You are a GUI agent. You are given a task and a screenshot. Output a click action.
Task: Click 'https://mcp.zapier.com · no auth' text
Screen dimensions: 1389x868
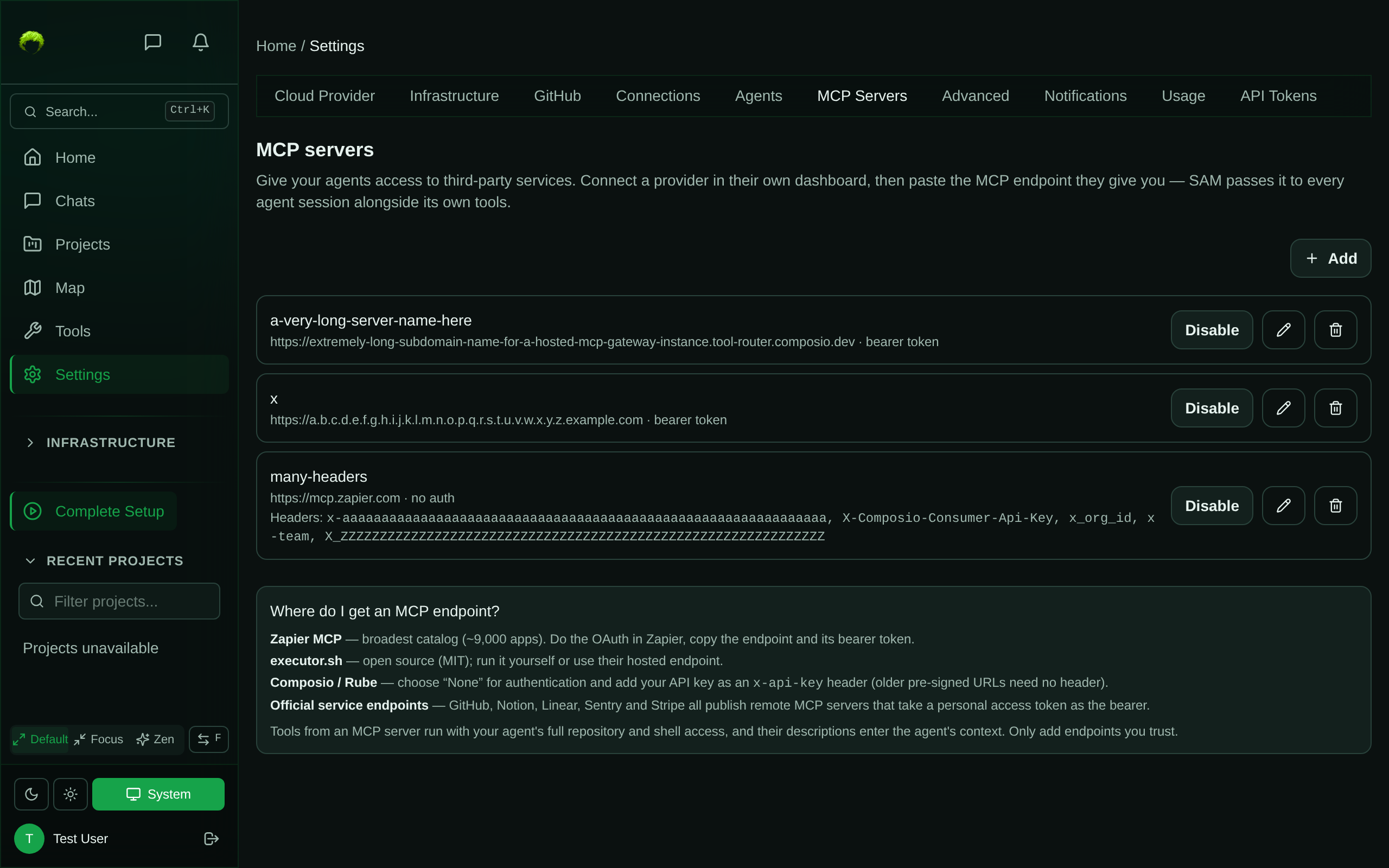click(x=362, y=499)
